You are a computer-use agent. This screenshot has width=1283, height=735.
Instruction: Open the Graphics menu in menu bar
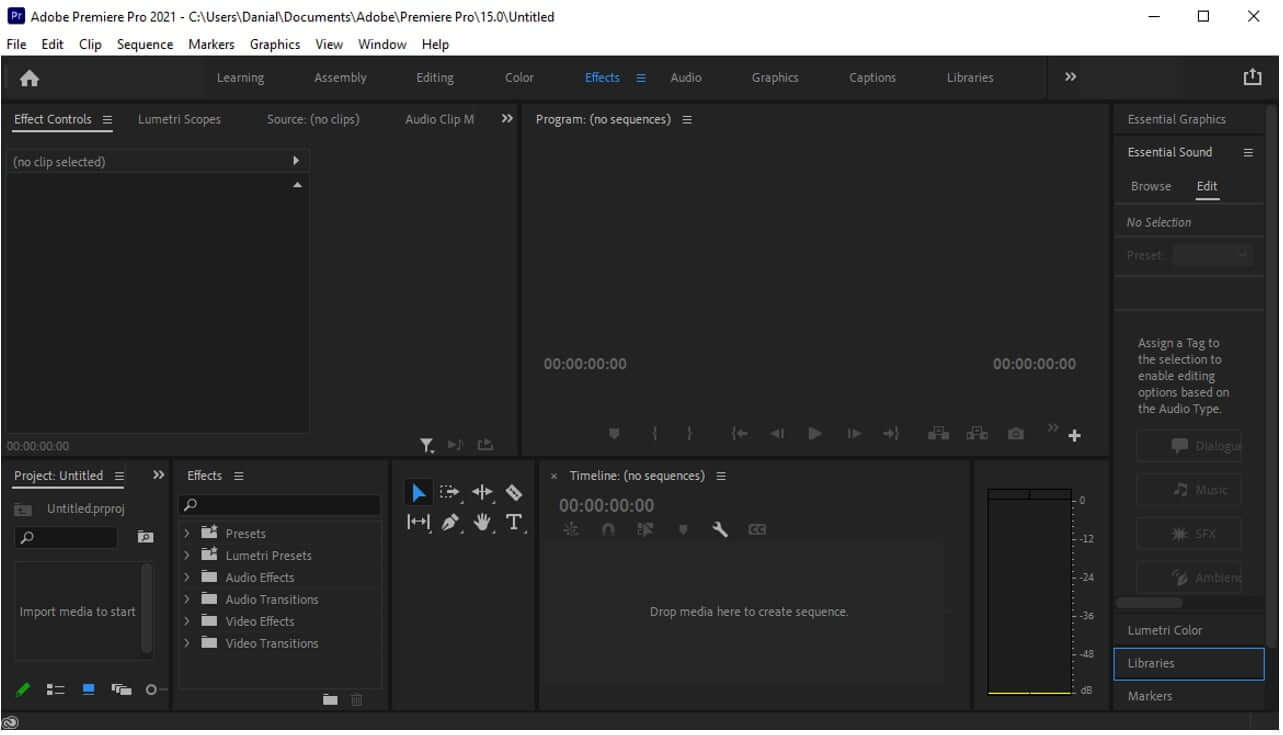(x=275, y=44)
